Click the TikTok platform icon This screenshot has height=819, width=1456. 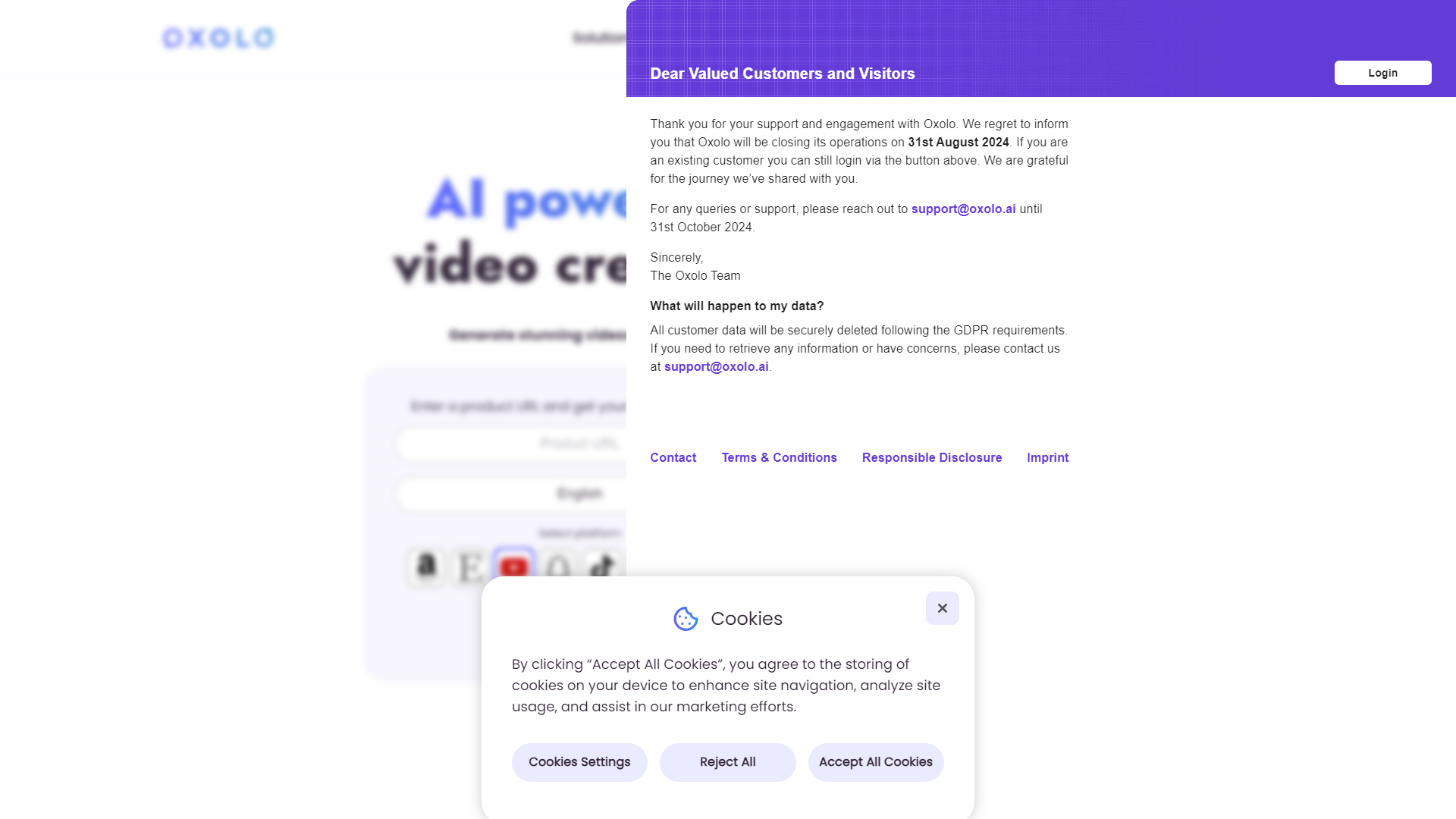point(601,564)
